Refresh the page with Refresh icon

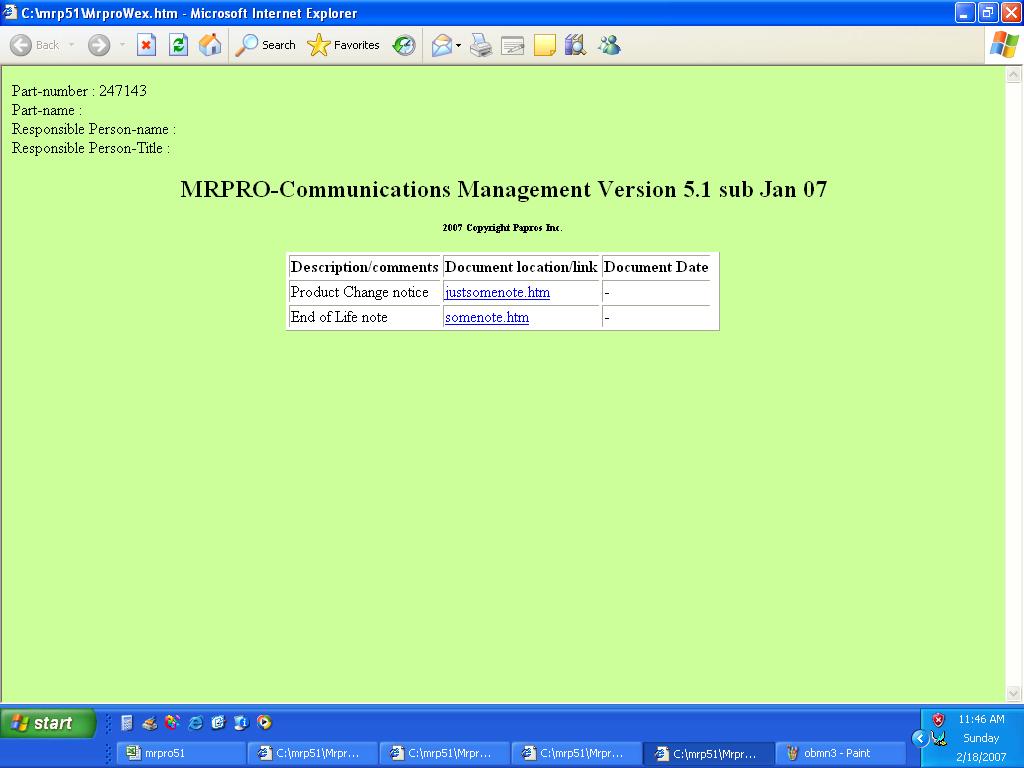pyautogui.click(x=178, y=45)
